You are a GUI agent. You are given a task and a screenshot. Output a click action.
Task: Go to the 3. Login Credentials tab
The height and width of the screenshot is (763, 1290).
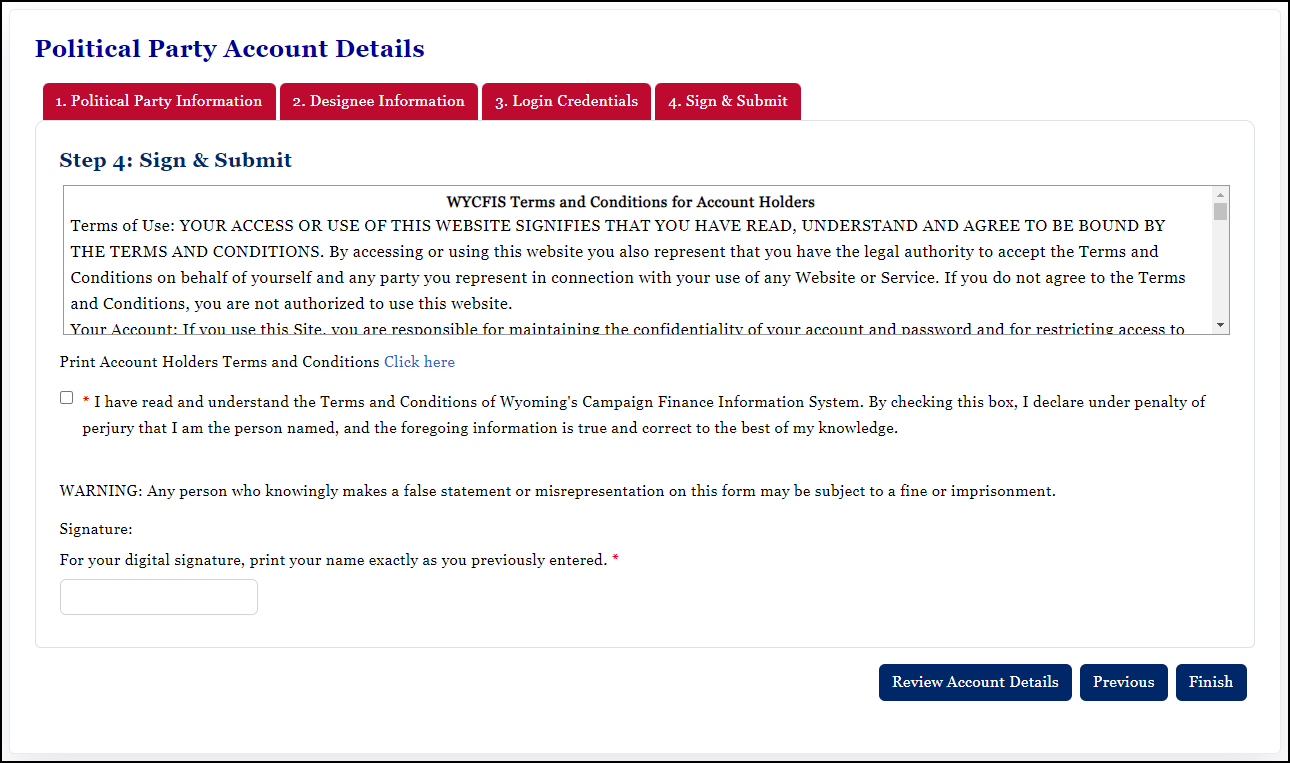(x=566, y=101)
